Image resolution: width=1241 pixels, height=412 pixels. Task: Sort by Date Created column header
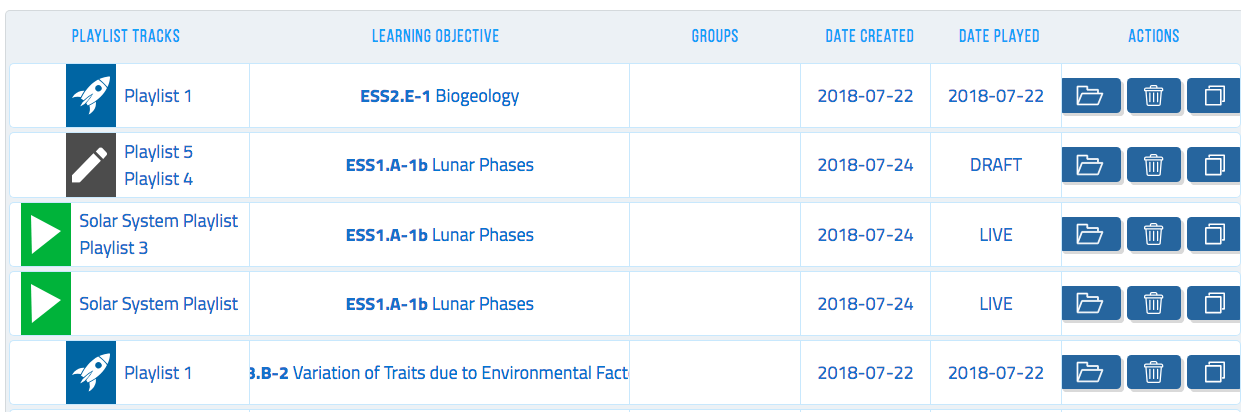[870, 36]
